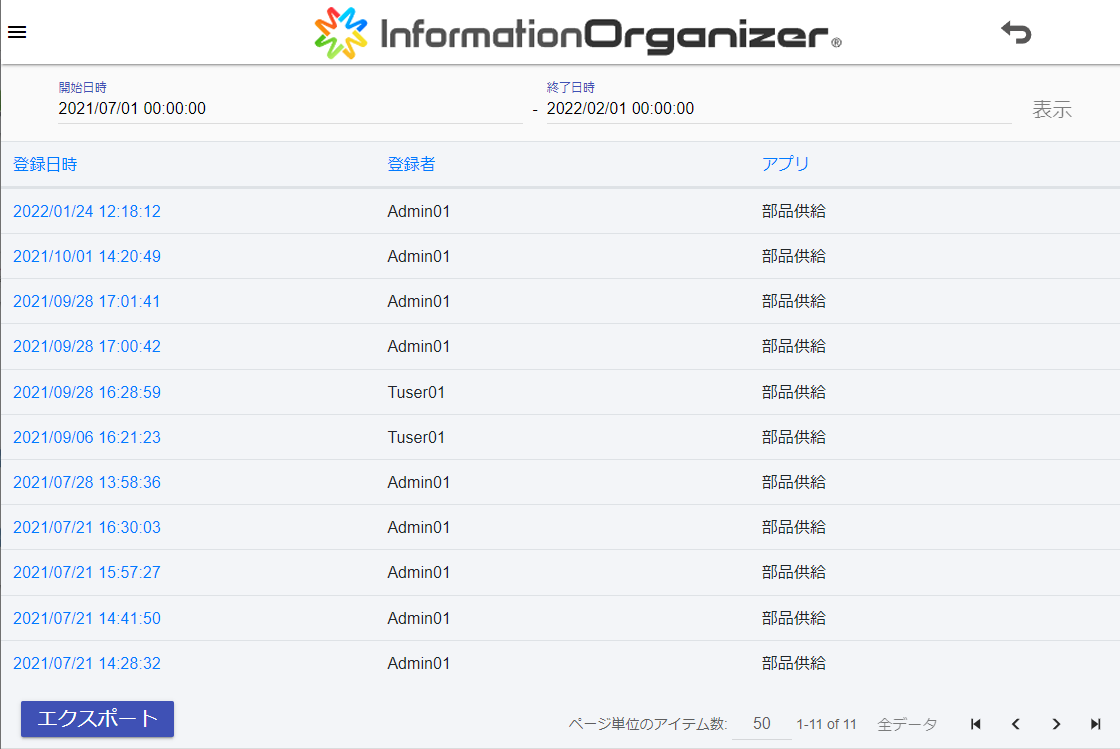Click the エクスポート button
The height and width of the screenshot is (749, 1120).
97,719
